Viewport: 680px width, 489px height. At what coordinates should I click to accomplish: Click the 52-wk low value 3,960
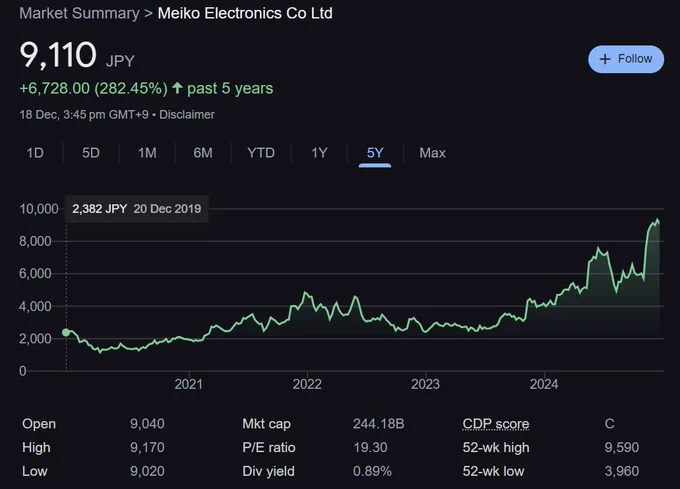[621, 471]
